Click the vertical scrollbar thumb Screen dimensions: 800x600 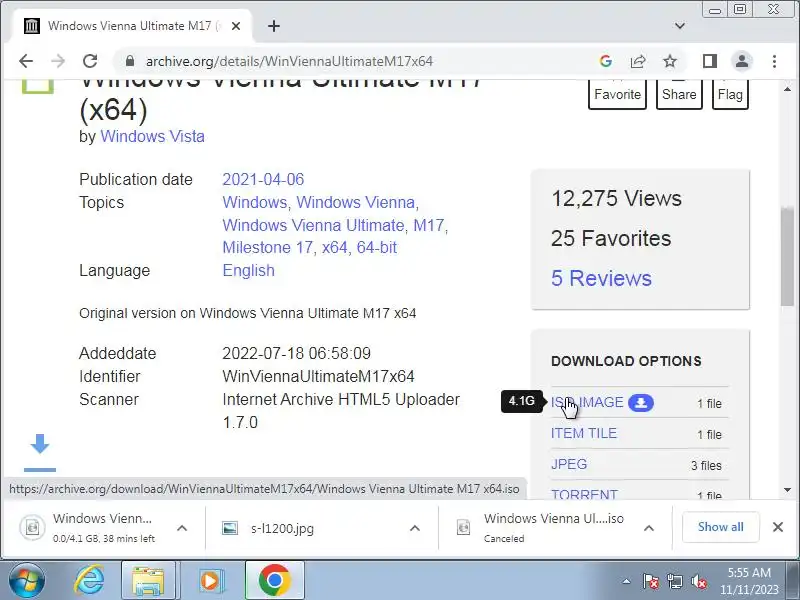coord(787,257)
